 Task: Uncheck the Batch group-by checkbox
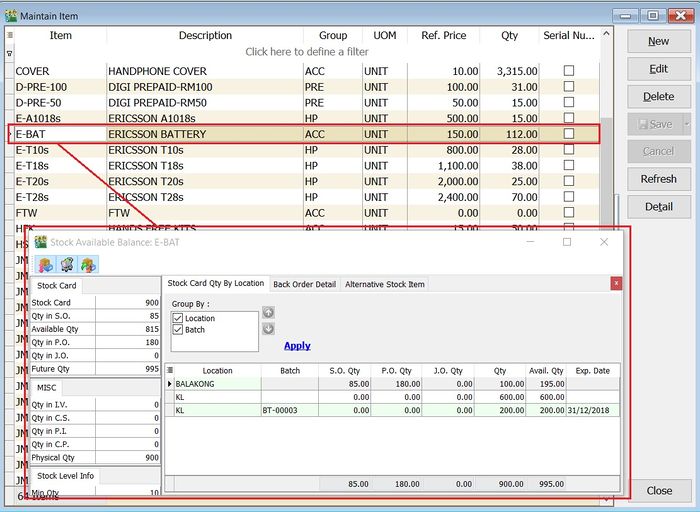[178, 329]
